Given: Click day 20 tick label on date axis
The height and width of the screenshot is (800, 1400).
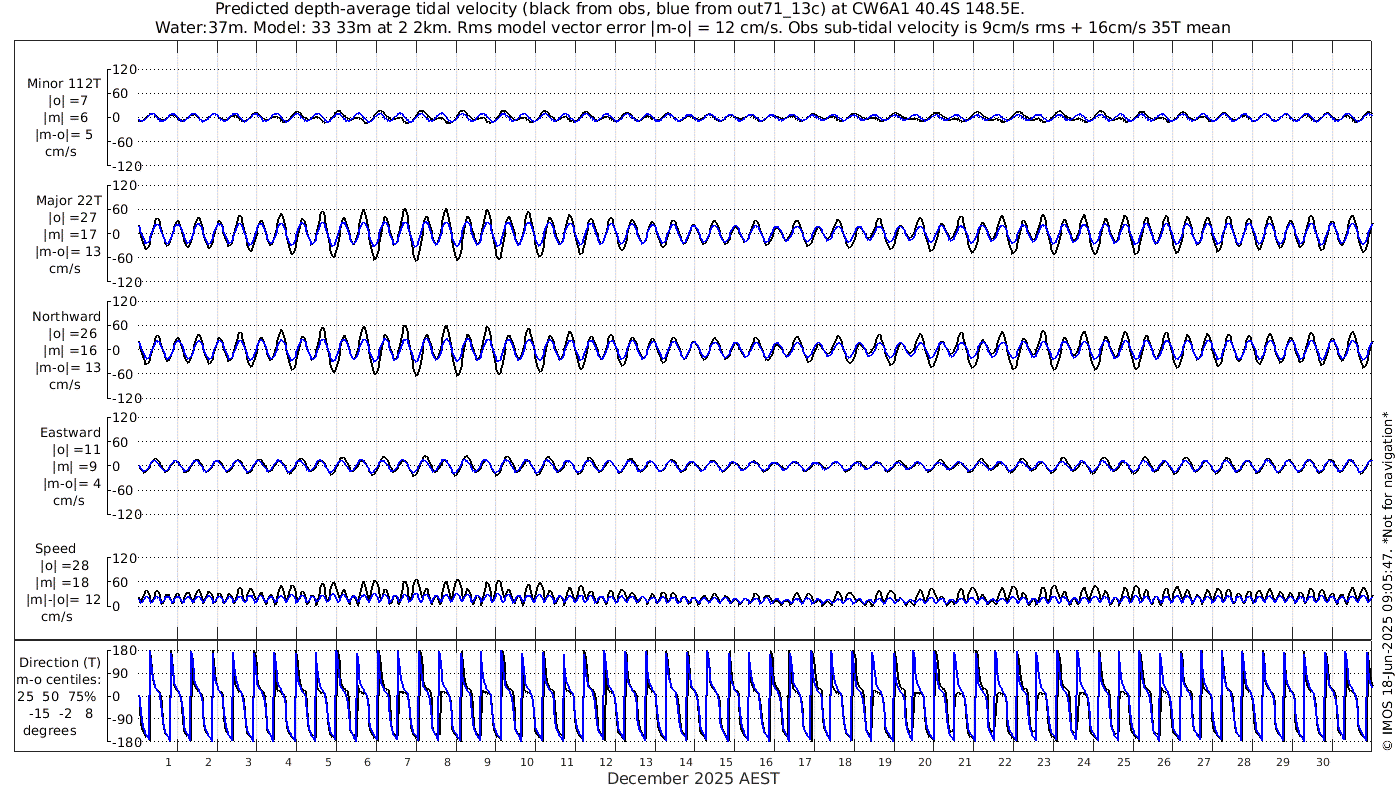Looking at the screenshot, I should (x=924, y=761).
